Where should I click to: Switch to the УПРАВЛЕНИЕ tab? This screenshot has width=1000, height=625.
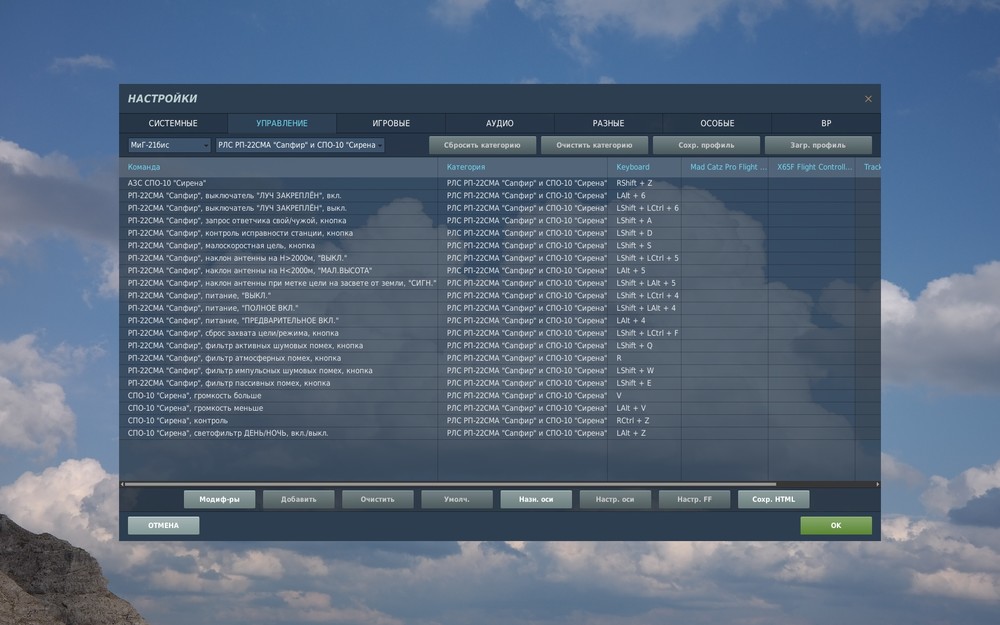282,123
